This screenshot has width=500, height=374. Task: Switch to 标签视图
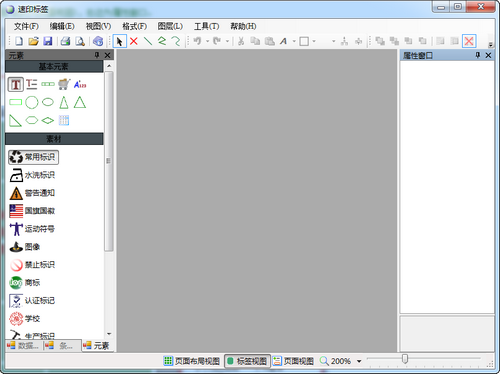247,361
